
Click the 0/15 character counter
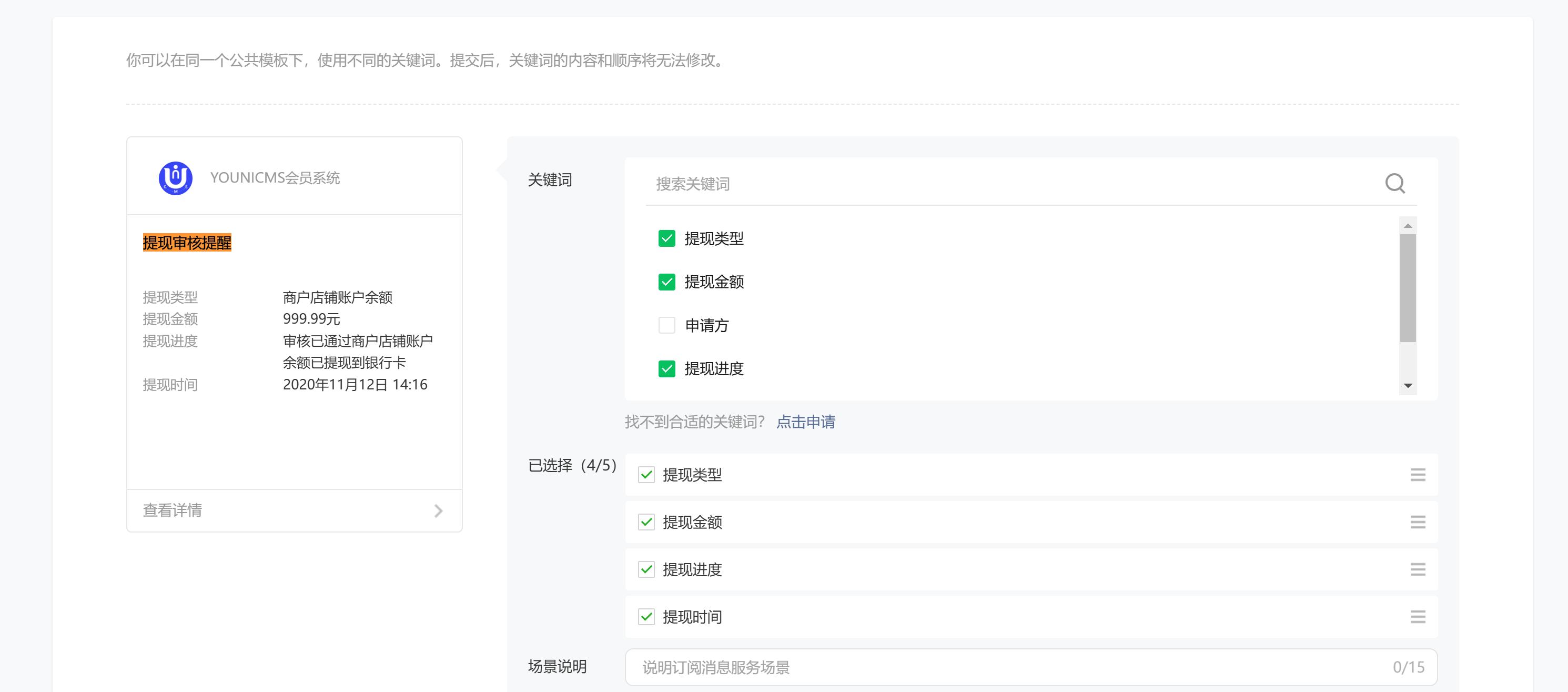click(x=1409, y=667)
